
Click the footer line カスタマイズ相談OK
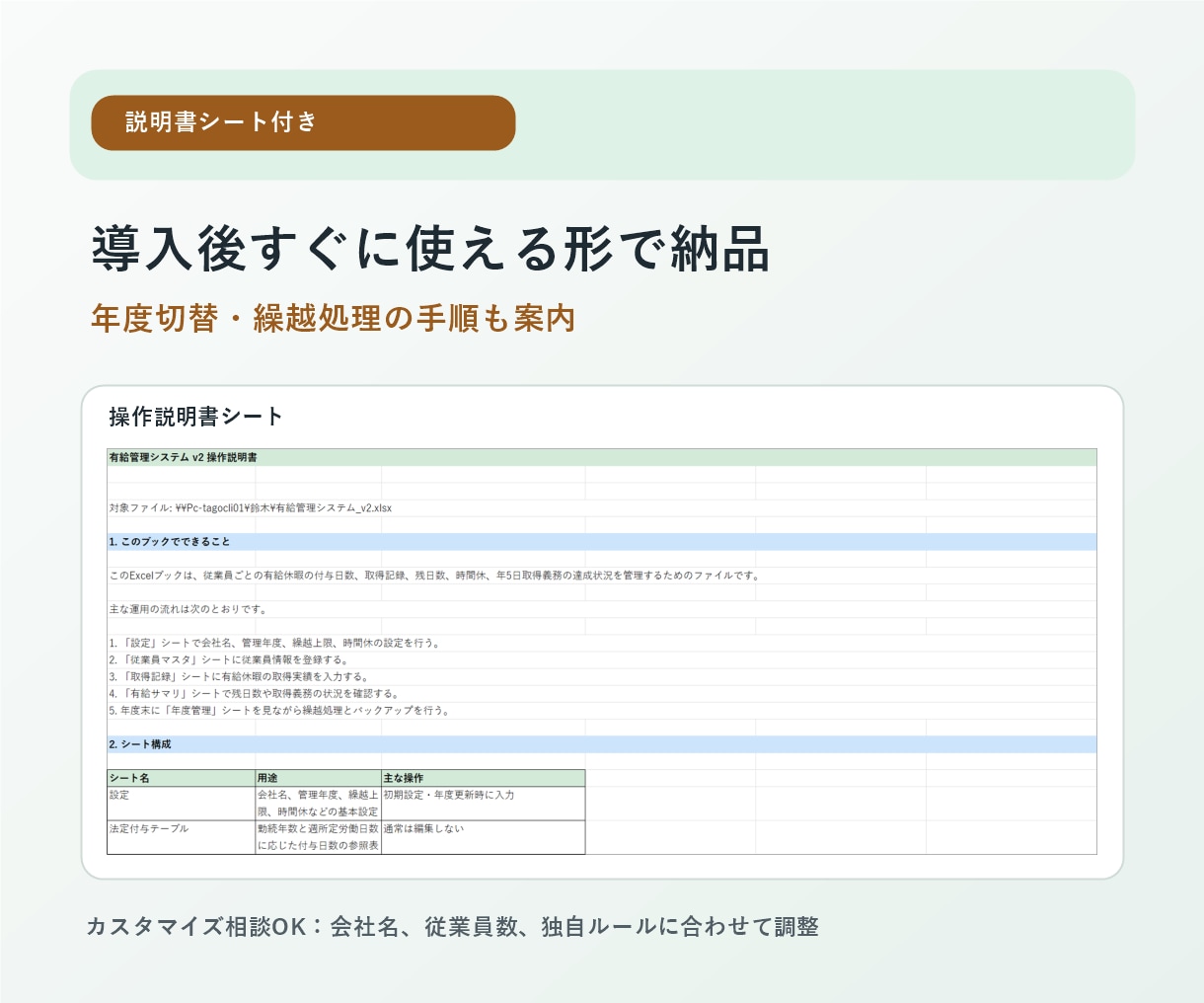coord(453,927)
